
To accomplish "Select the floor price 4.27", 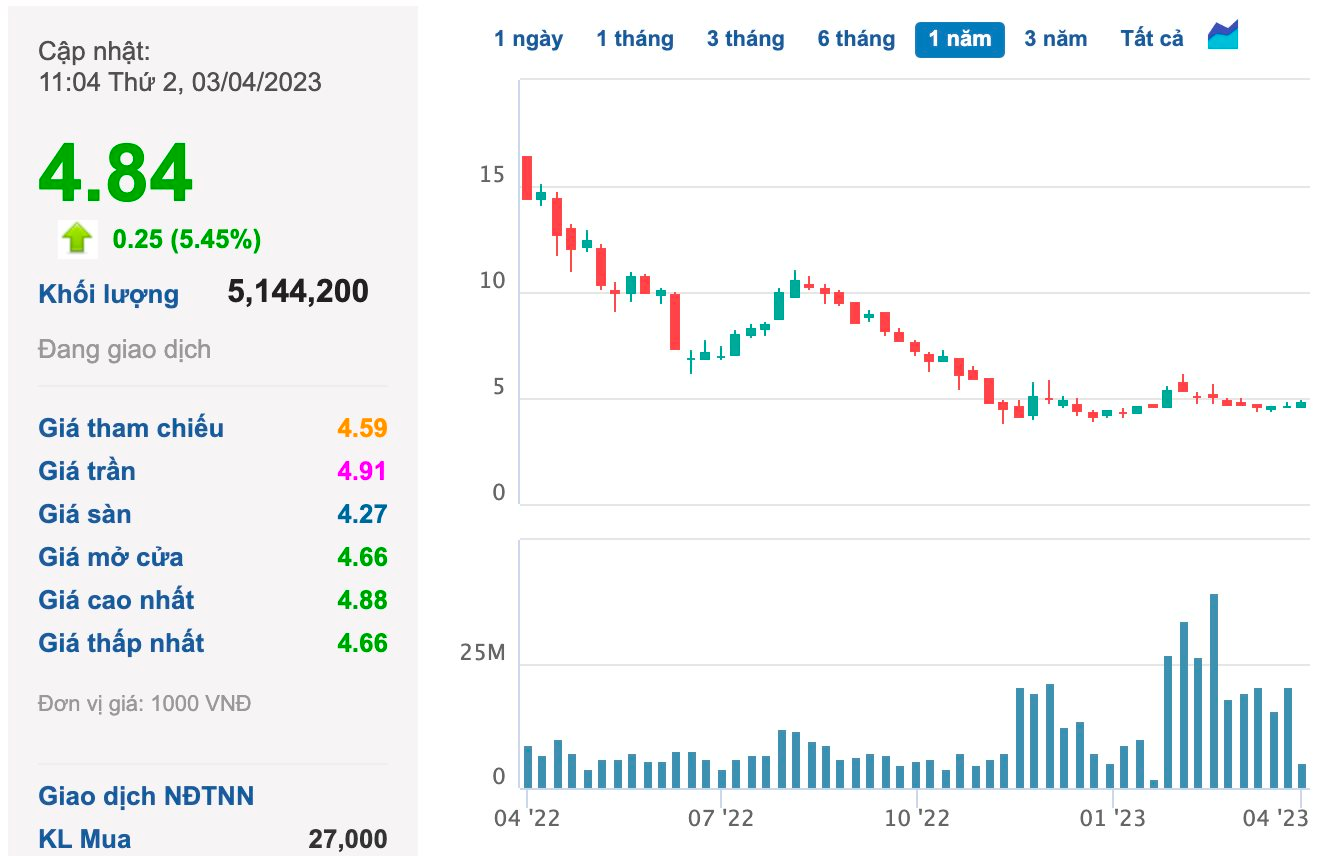I will tap(362, 514).
